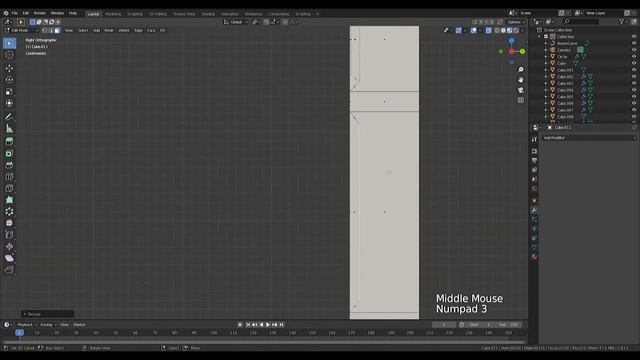This screenshot has width=640, height=360.
Task: Toggle X-ray display
Action: pyautogui.click(x=489, y=30)
